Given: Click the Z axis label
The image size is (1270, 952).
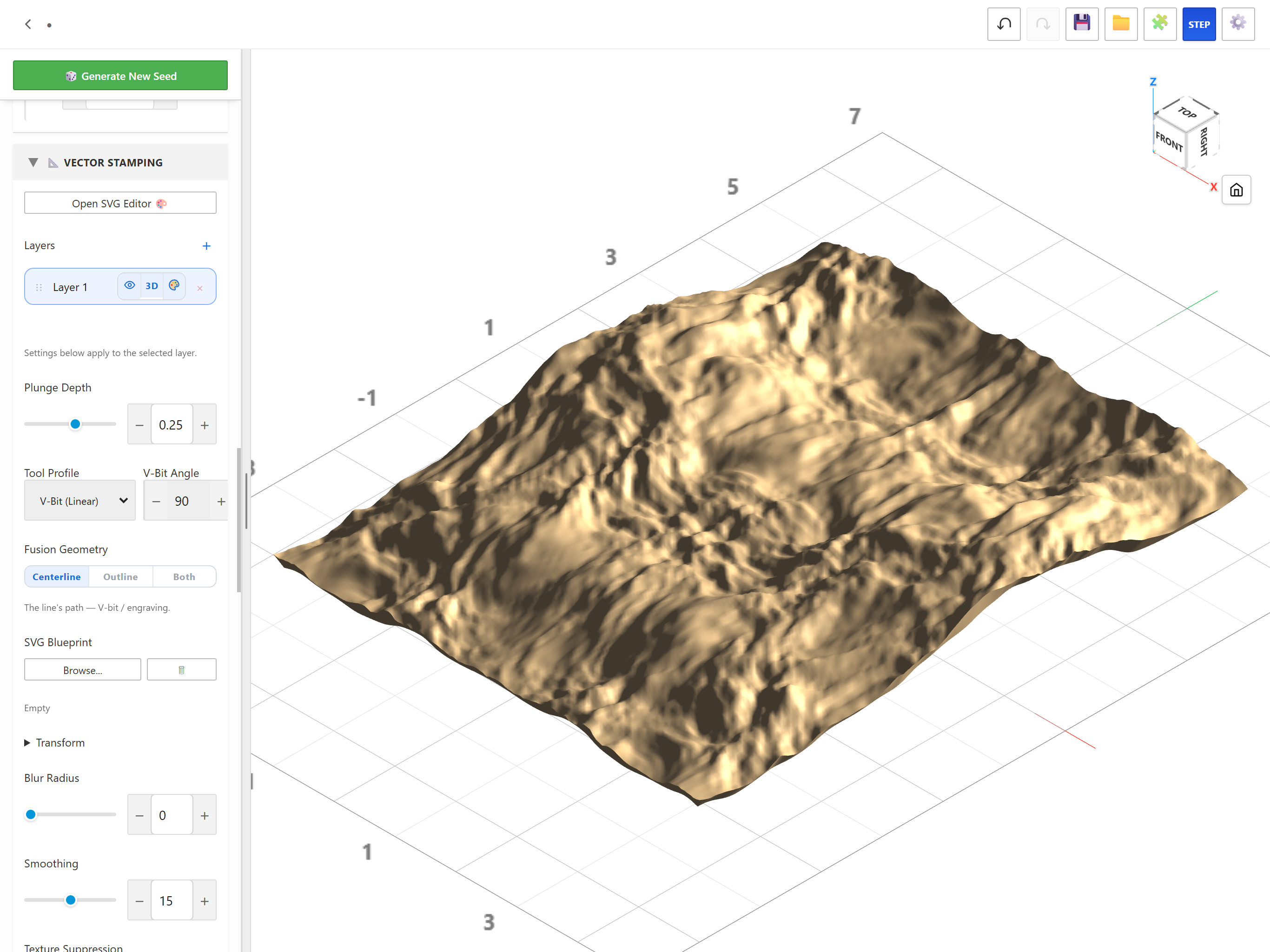Looking at the screenshot, I should click(x=1152, y=81).
